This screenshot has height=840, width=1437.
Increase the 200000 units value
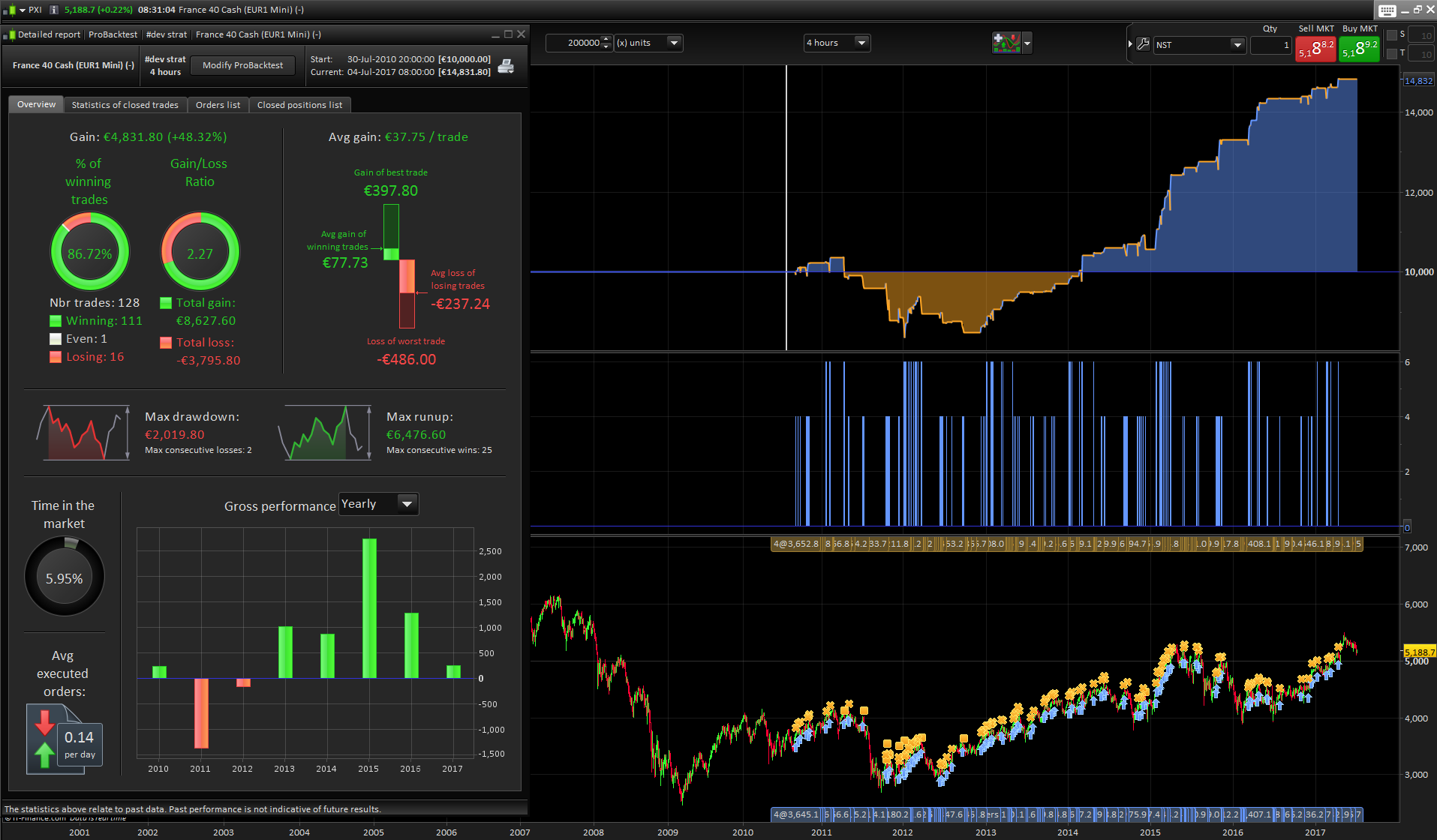click(607, 39)
